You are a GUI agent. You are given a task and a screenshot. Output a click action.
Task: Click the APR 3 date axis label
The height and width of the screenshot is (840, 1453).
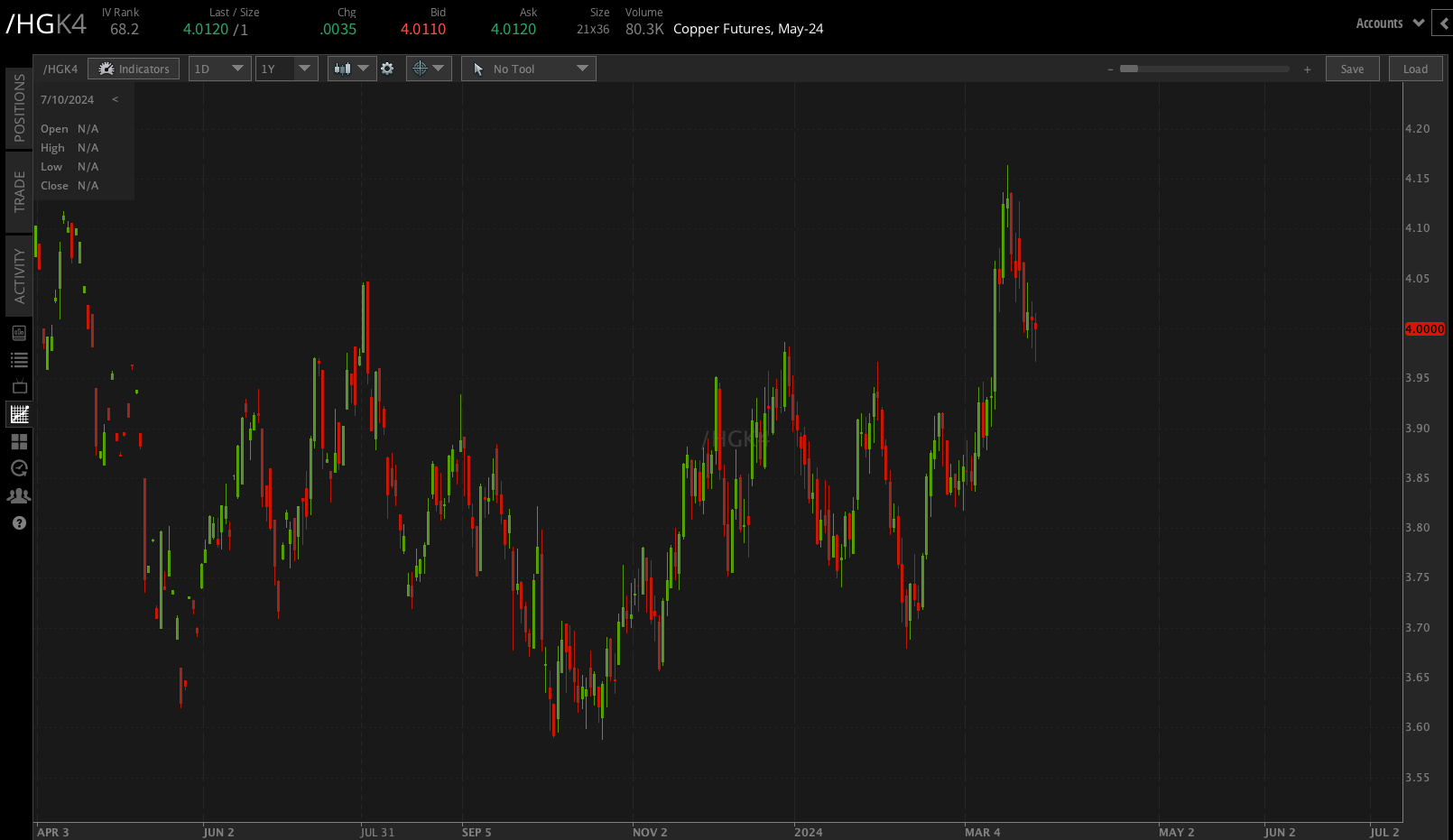click(53, 832)
